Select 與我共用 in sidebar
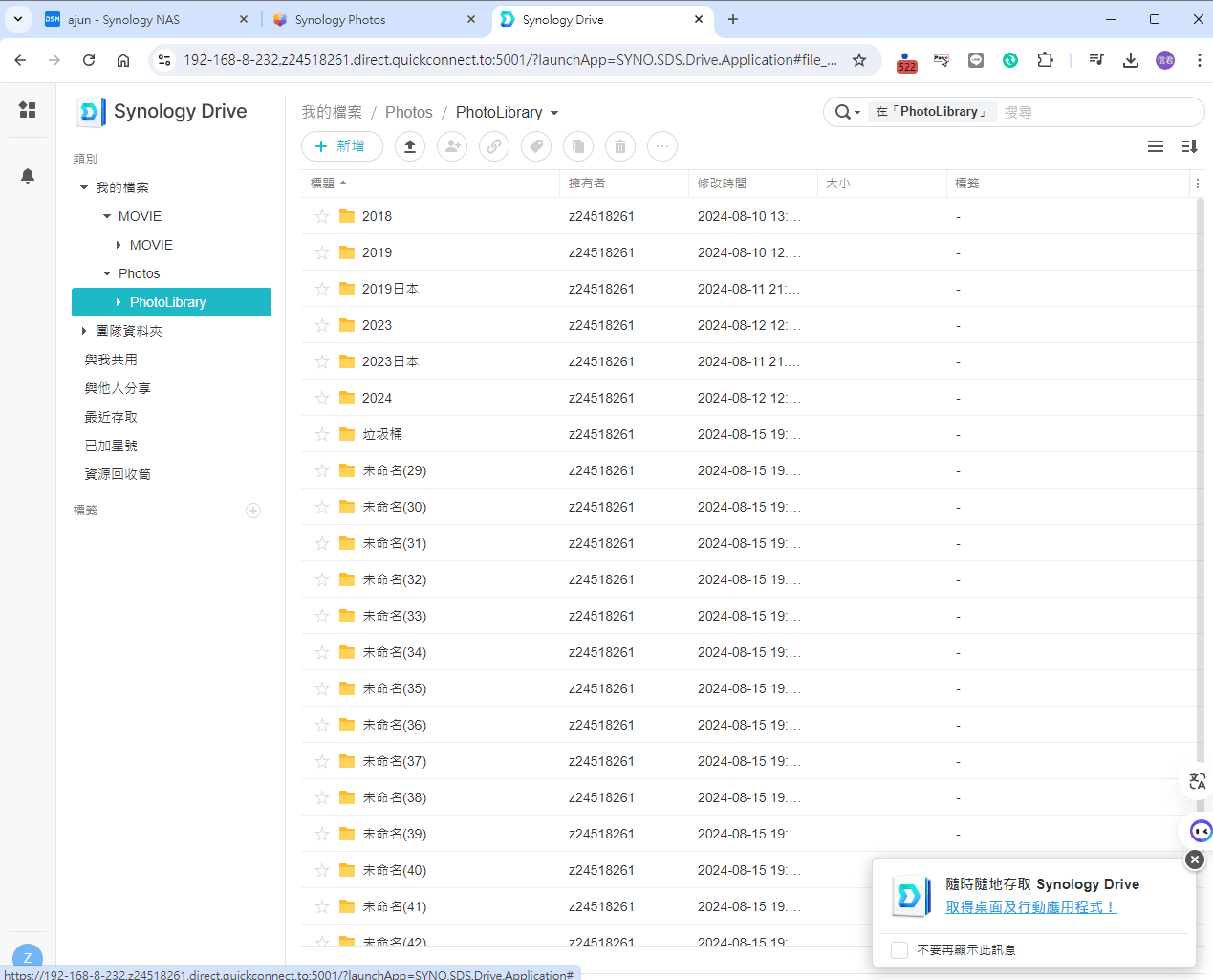Image resolution: width=1213 pixels, height=980 pixels. coord(111,359)
